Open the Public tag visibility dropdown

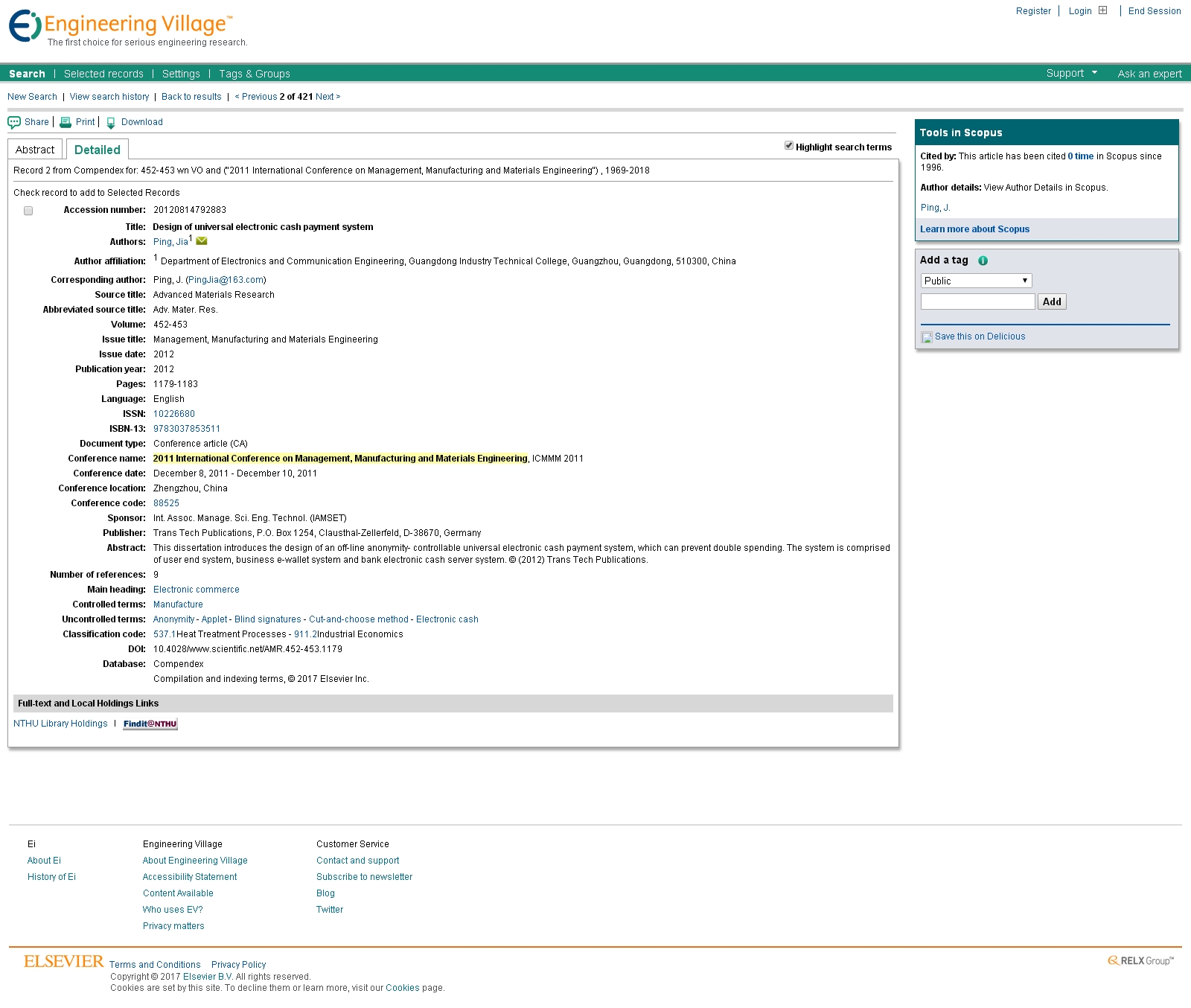pos(976,281)
